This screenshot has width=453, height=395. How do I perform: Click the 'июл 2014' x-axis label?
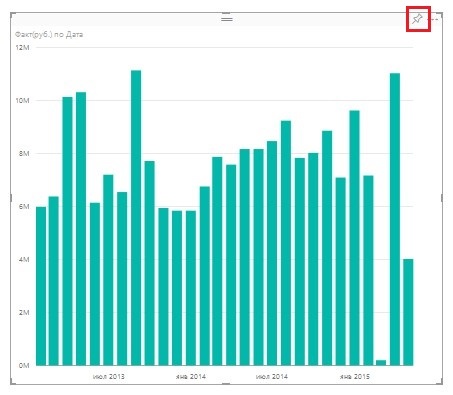point(272,377)
